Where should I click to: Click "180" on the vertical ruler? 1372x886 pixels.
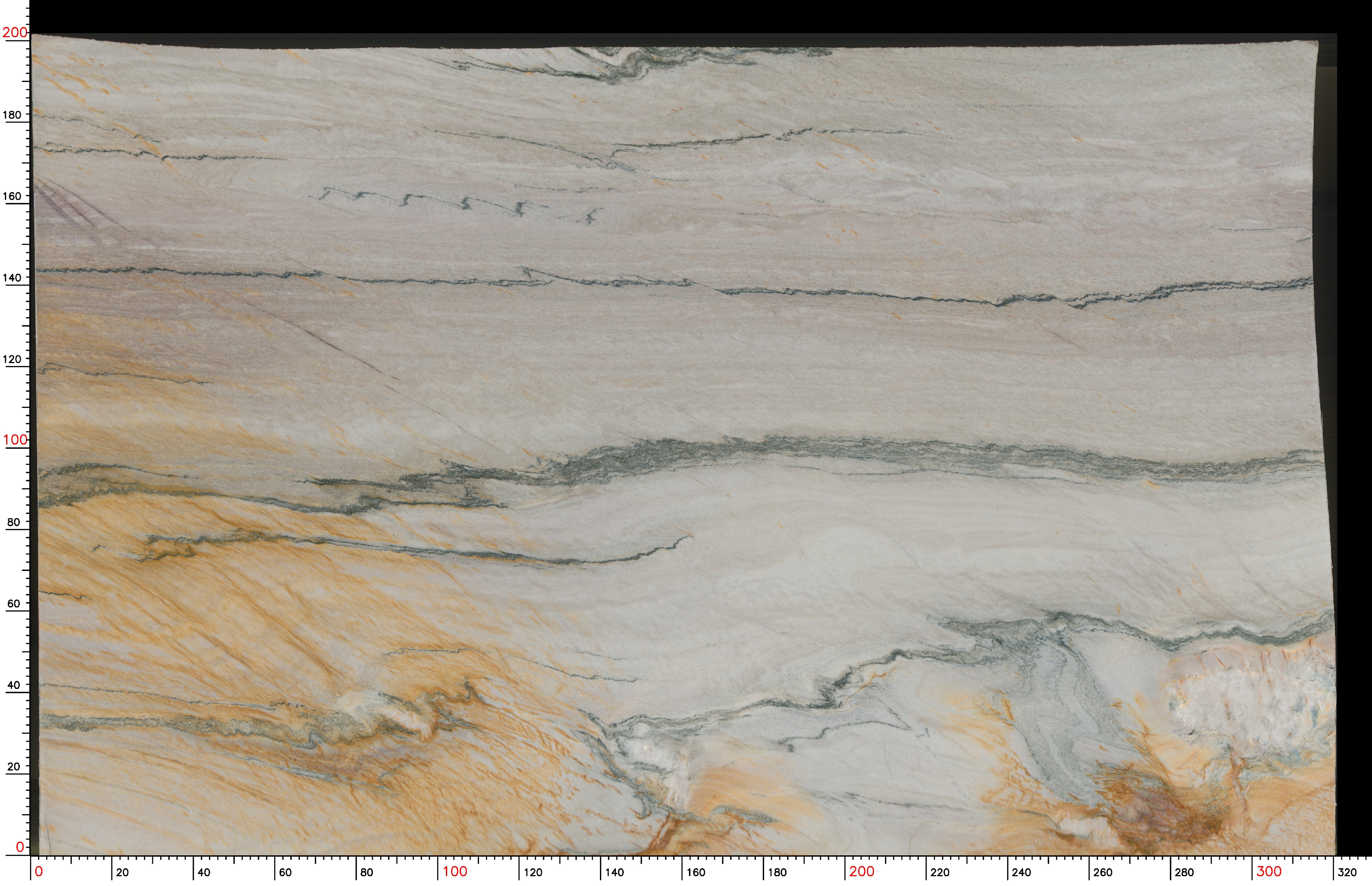[12, 115]
